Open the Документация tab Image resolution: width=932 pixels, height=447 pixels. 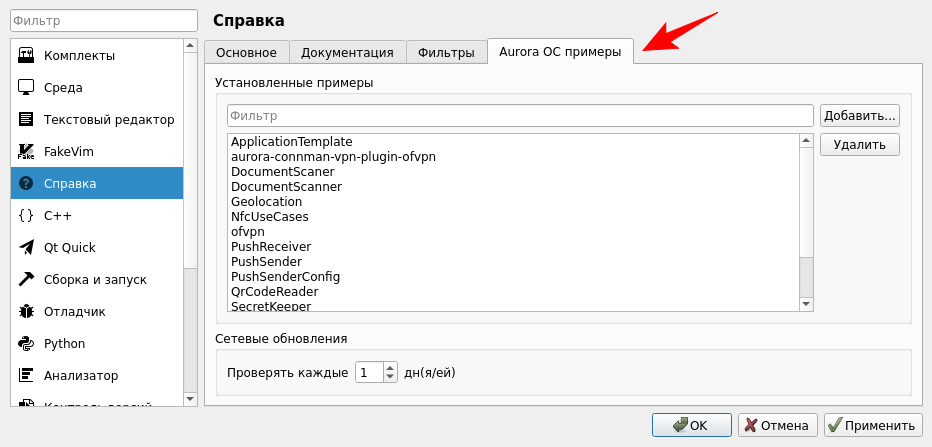pyautogui.click(x=347, y=53)
